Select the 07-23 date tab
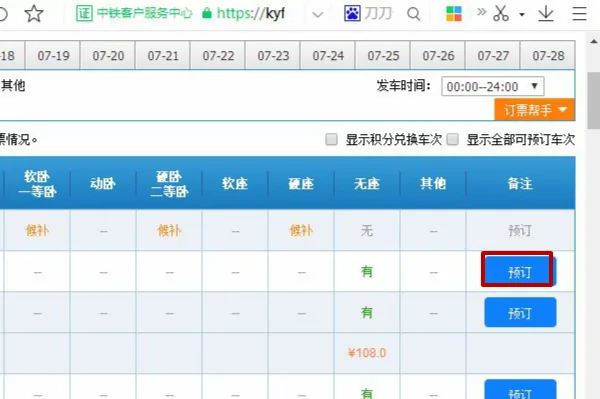600x399 pixels. pos(273,56)
